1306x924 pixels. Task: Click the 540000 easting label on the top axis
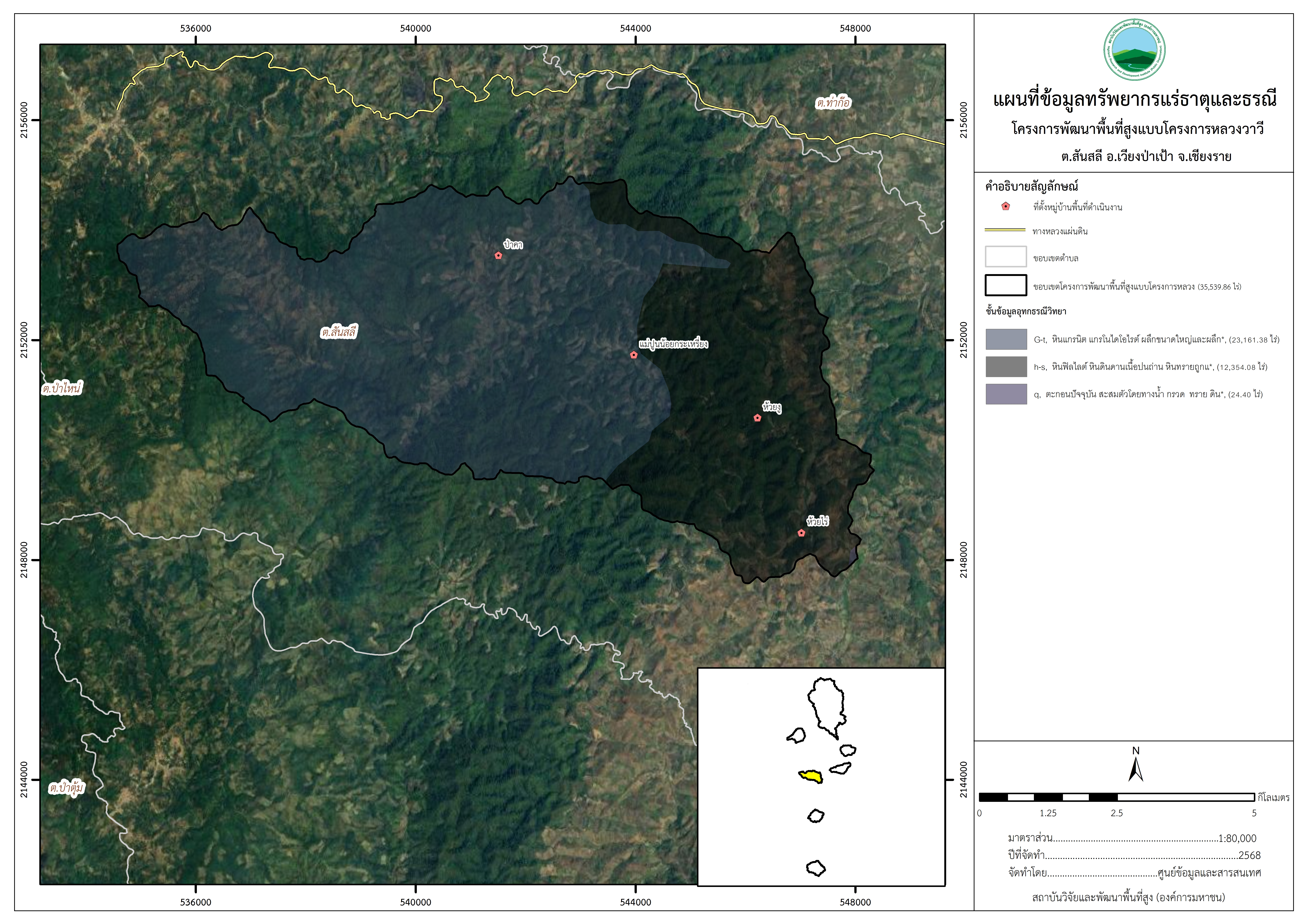tap(415, 28)
